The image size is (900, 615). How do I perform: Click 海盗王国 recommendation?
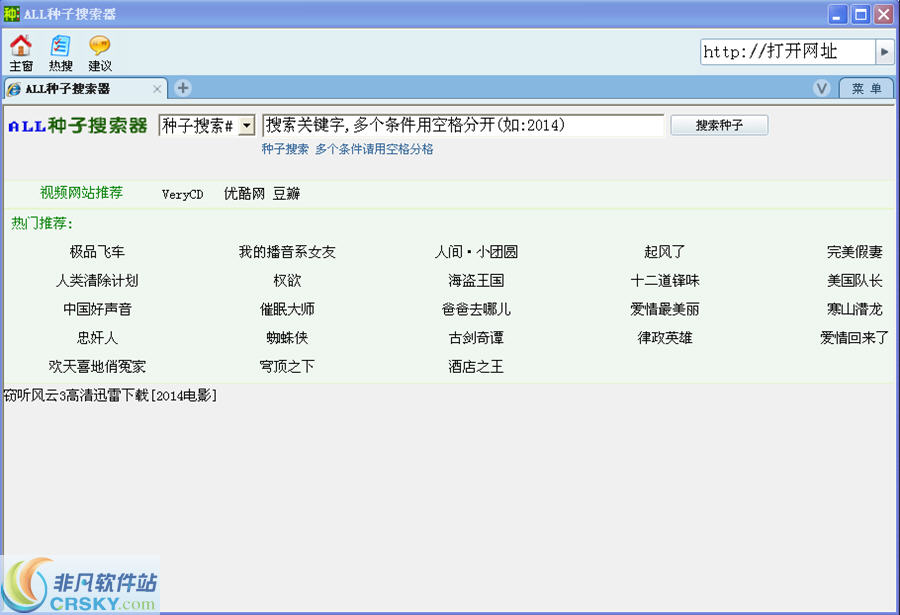coord(476,280)
